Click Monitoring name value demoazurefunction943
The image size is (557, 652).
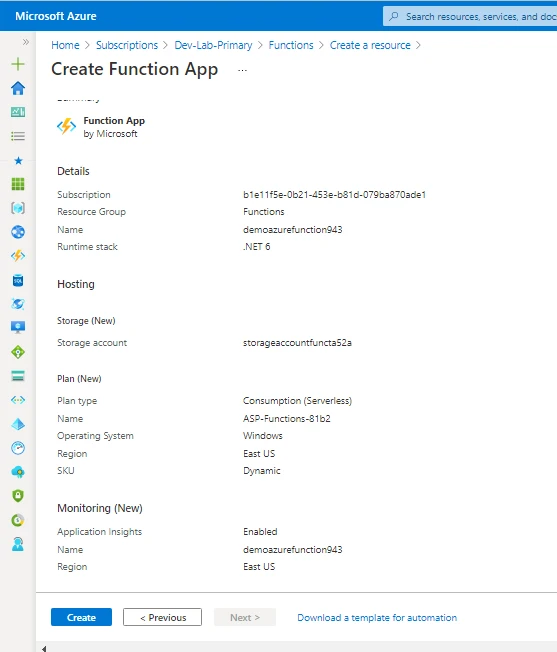[293, 550]
